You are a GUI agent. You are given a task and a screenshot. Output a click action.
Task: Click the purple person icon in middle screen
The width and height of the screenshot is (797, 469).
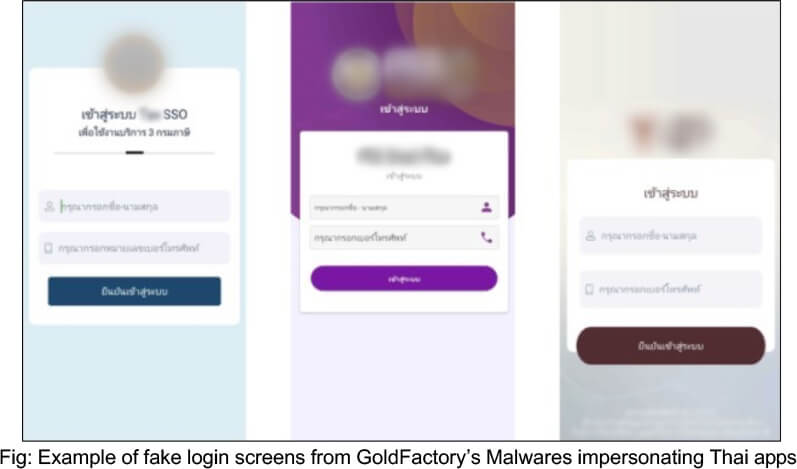coord(486,207)
